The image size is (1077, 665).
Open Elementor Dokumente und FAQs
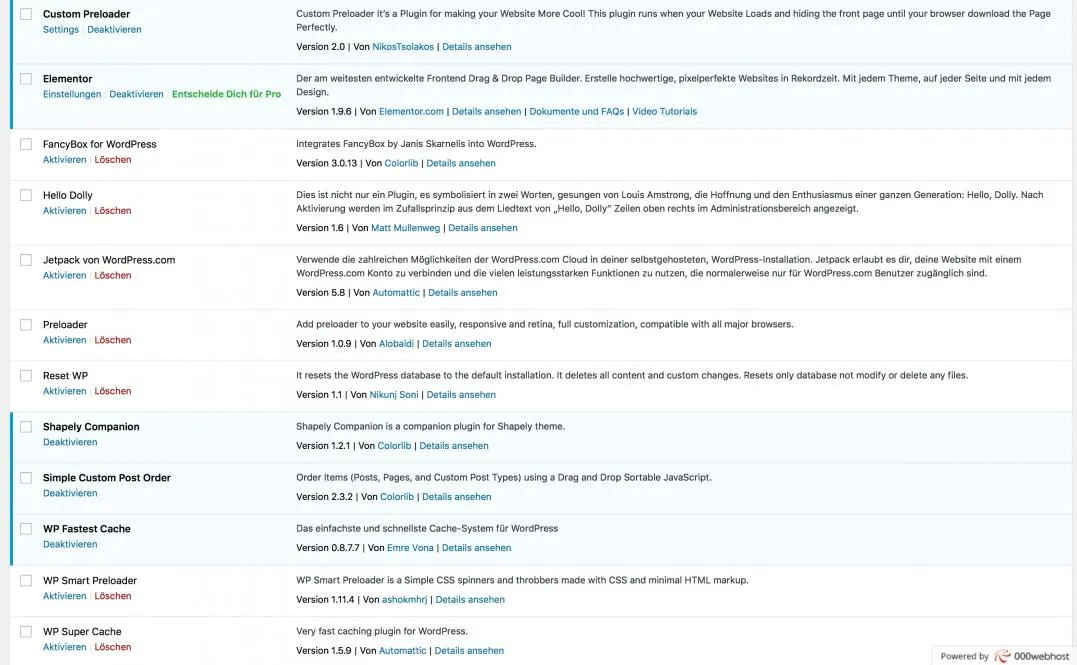576,111
